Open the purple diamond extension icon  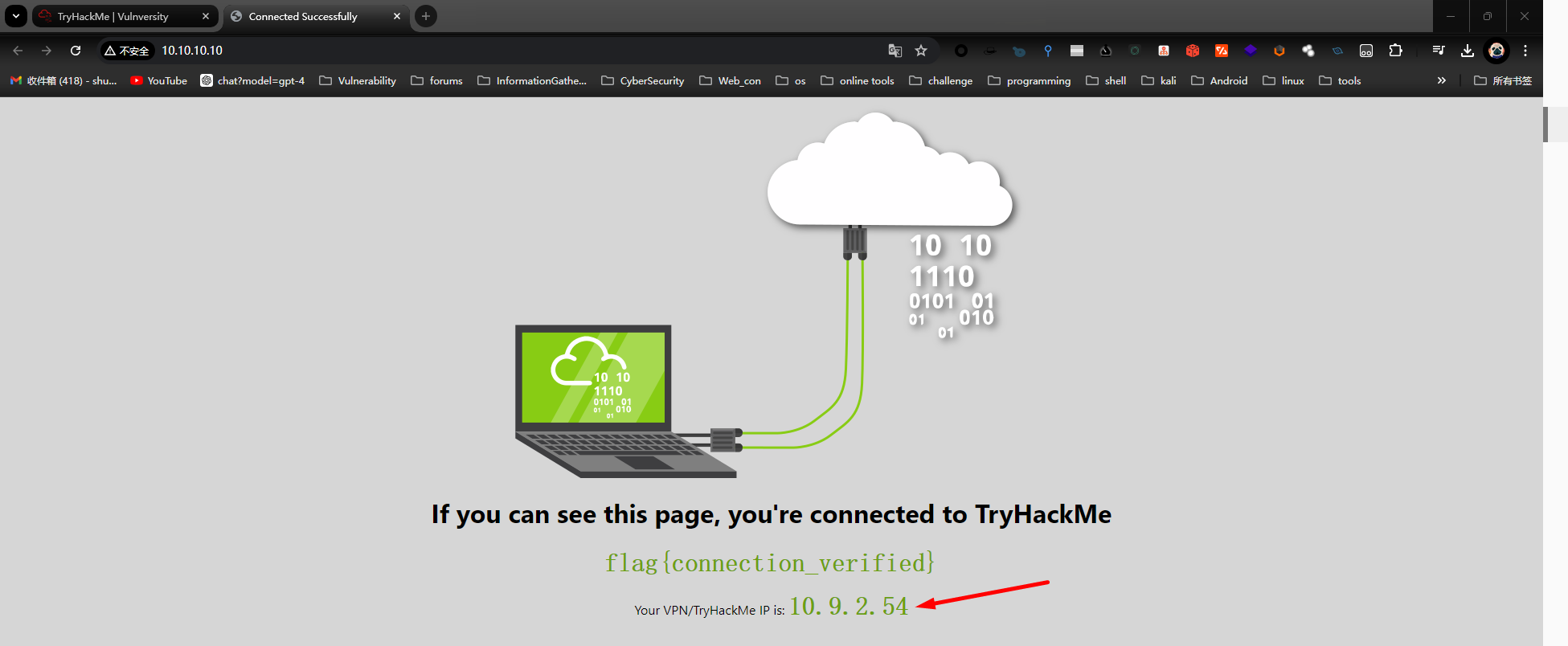click(x=1251, y=51)
